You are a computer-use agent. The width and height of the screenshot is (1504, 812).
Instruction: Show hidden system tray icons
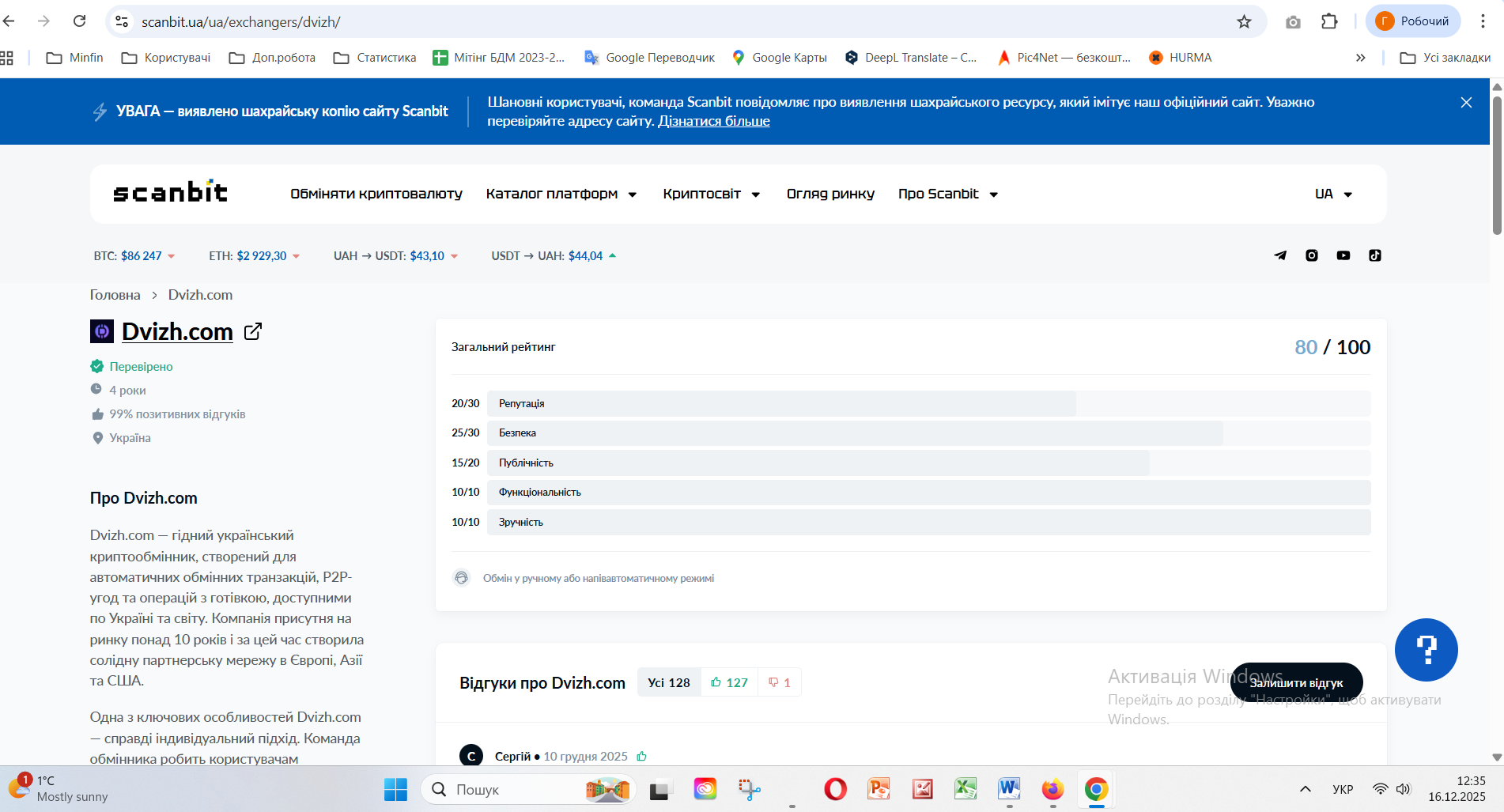1306,789
